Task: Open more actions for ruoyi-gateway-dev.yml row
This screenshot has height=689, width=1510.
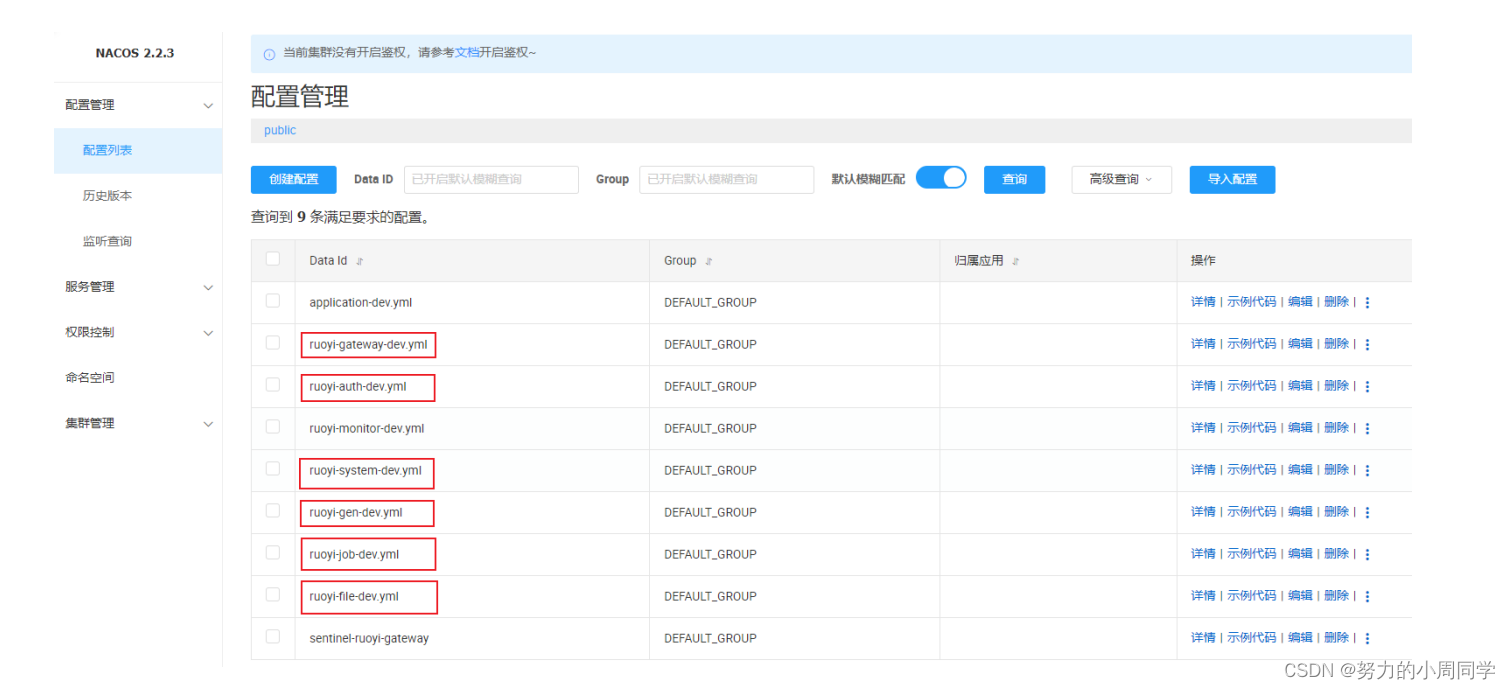Action: 1367,345
